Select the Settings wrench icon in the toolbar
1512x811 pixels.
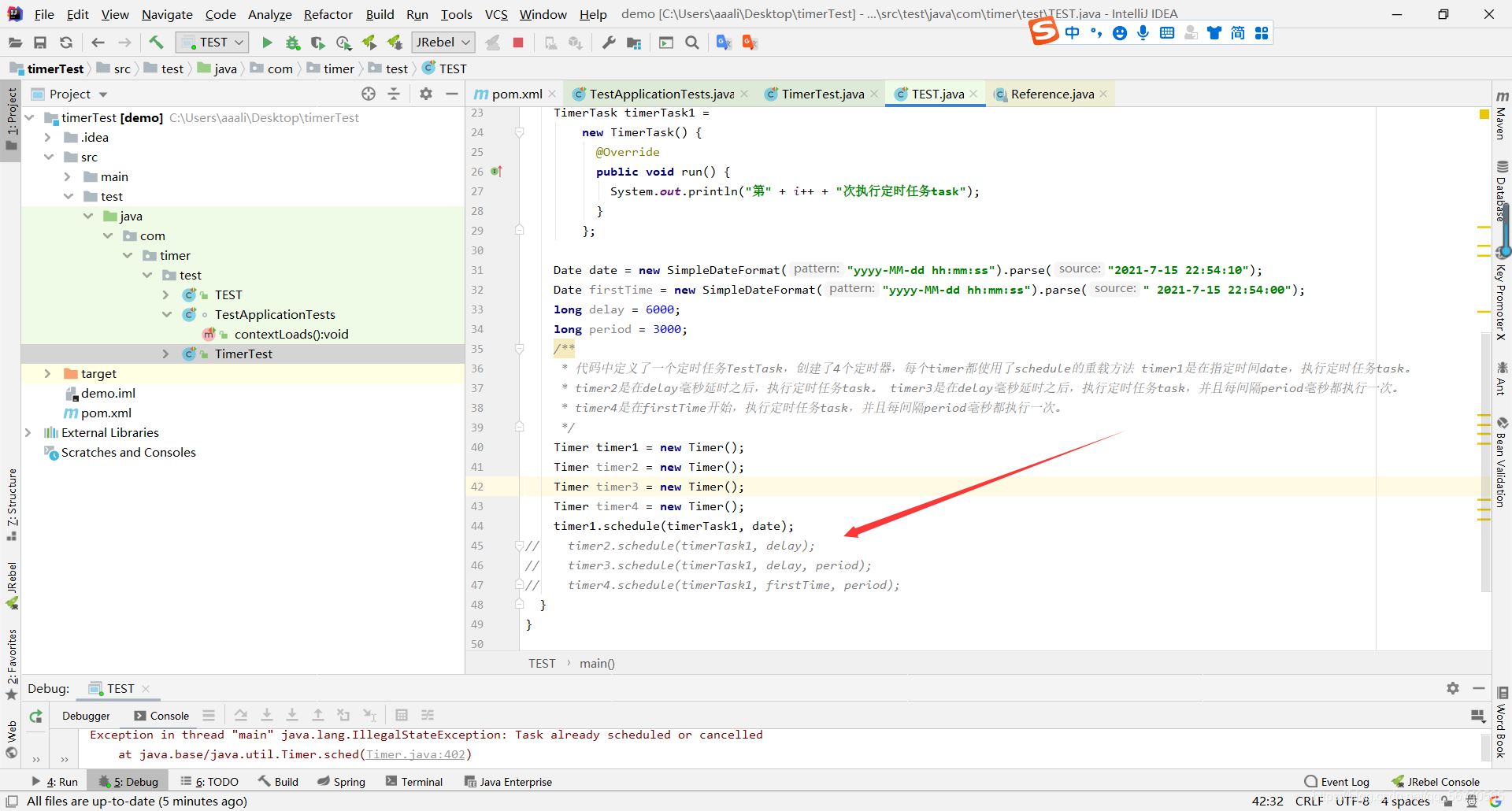click(x=608, y=43)
